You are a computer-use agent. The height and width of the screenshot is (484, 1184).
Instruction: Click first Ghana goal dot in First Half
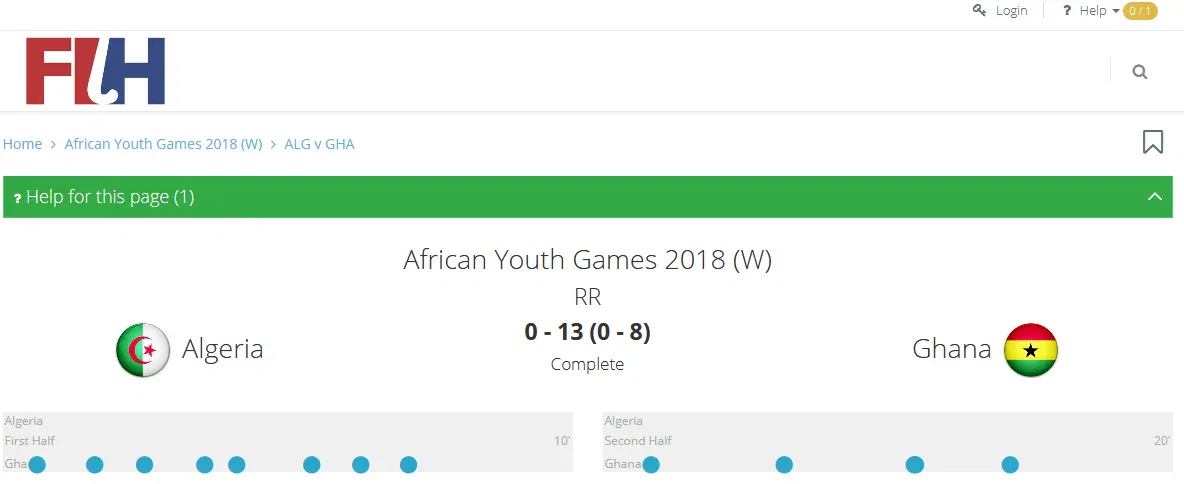point(37,464)
